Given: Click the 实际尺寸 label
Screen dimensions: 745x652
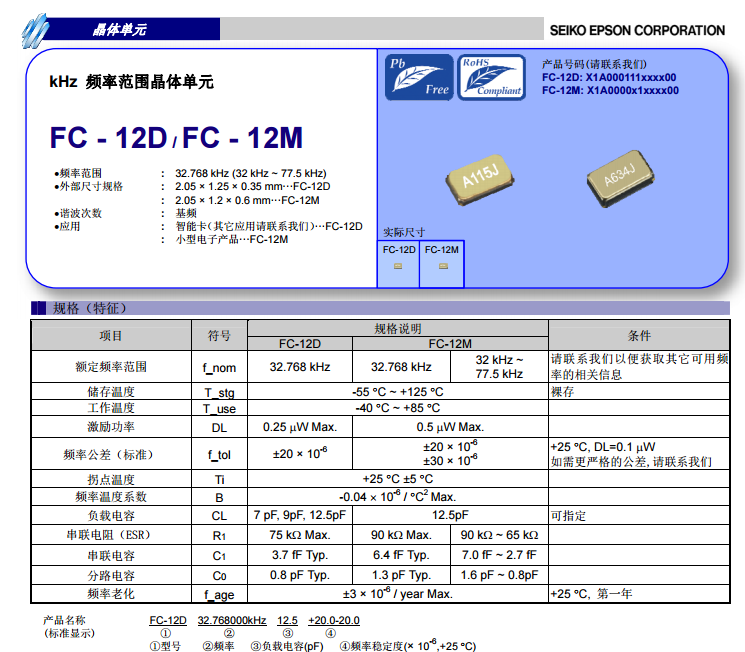Looking at the screenshot, I should coord(404,232).
